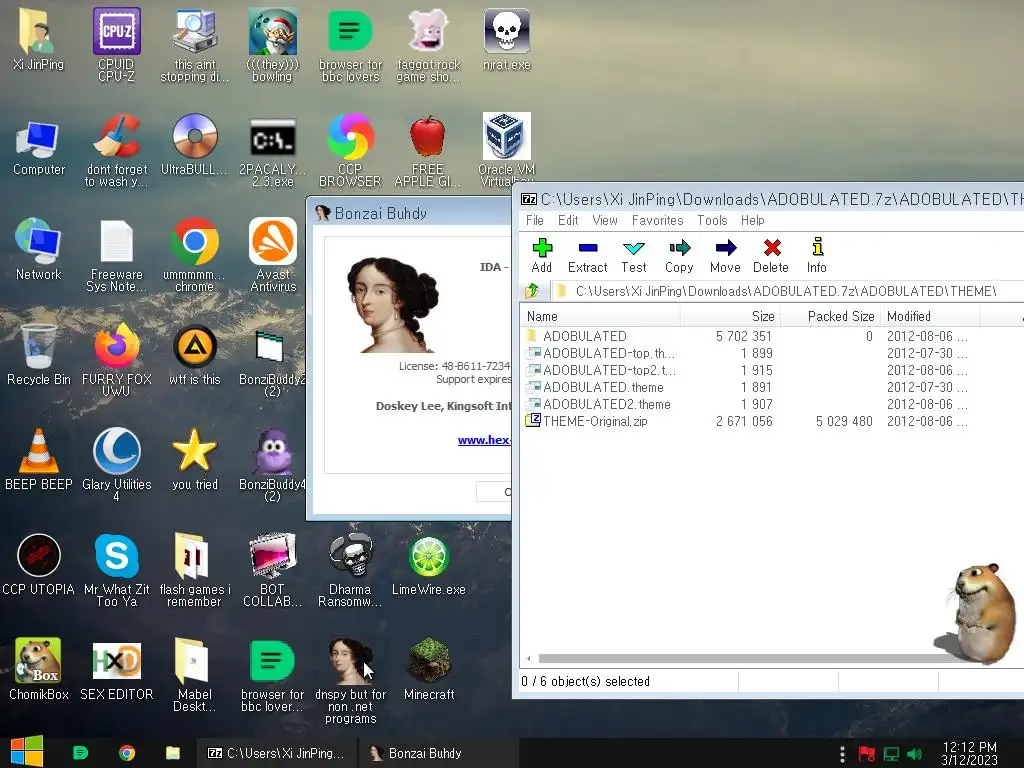Click the Chrome icon in the taskbar
The width and height of the screenshot is (1024, 768).
(x=127, y=753)
